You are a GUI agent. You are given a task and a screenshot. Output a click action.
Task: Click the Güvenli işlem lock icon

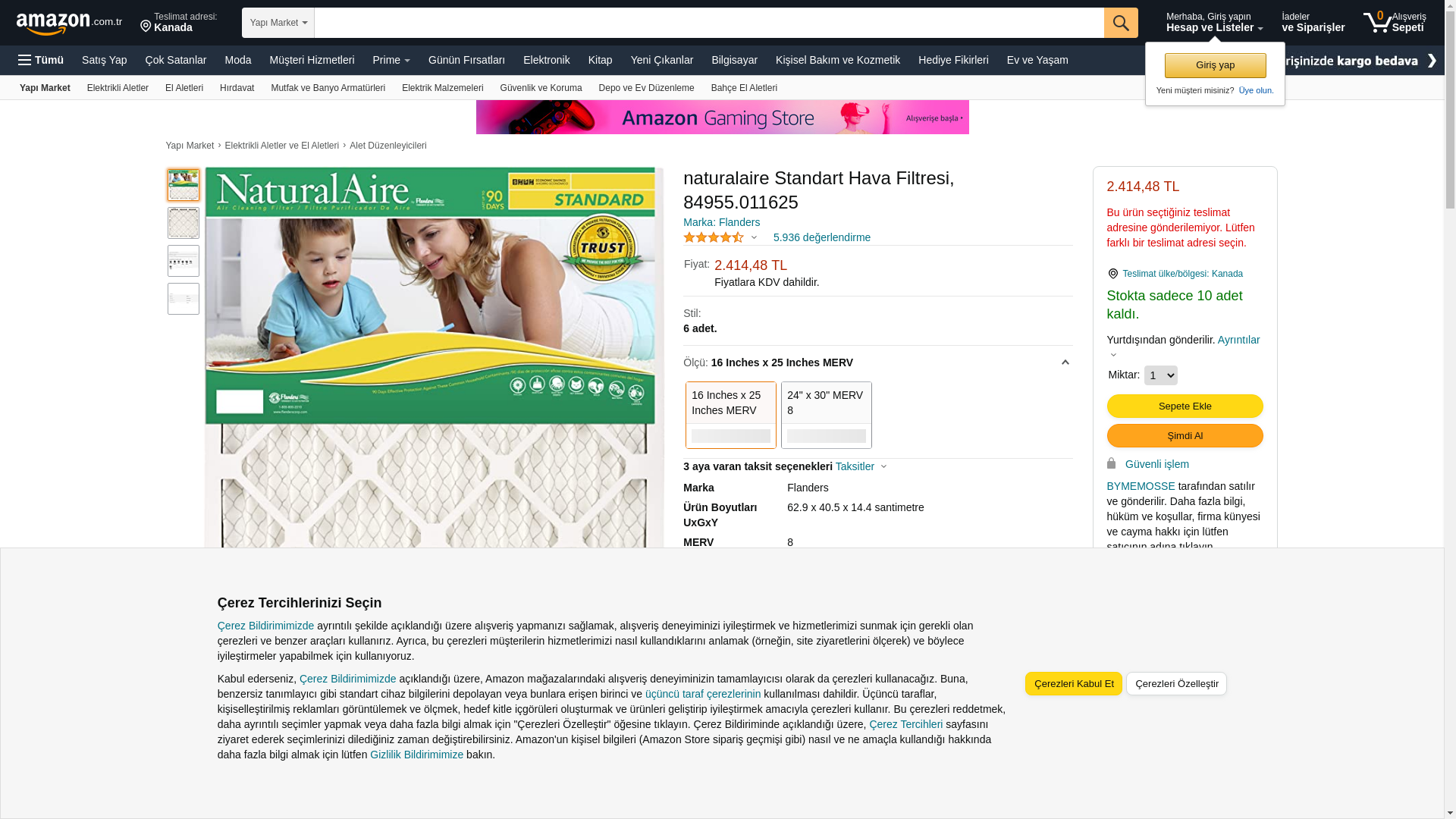click(x=1112, y=463)
